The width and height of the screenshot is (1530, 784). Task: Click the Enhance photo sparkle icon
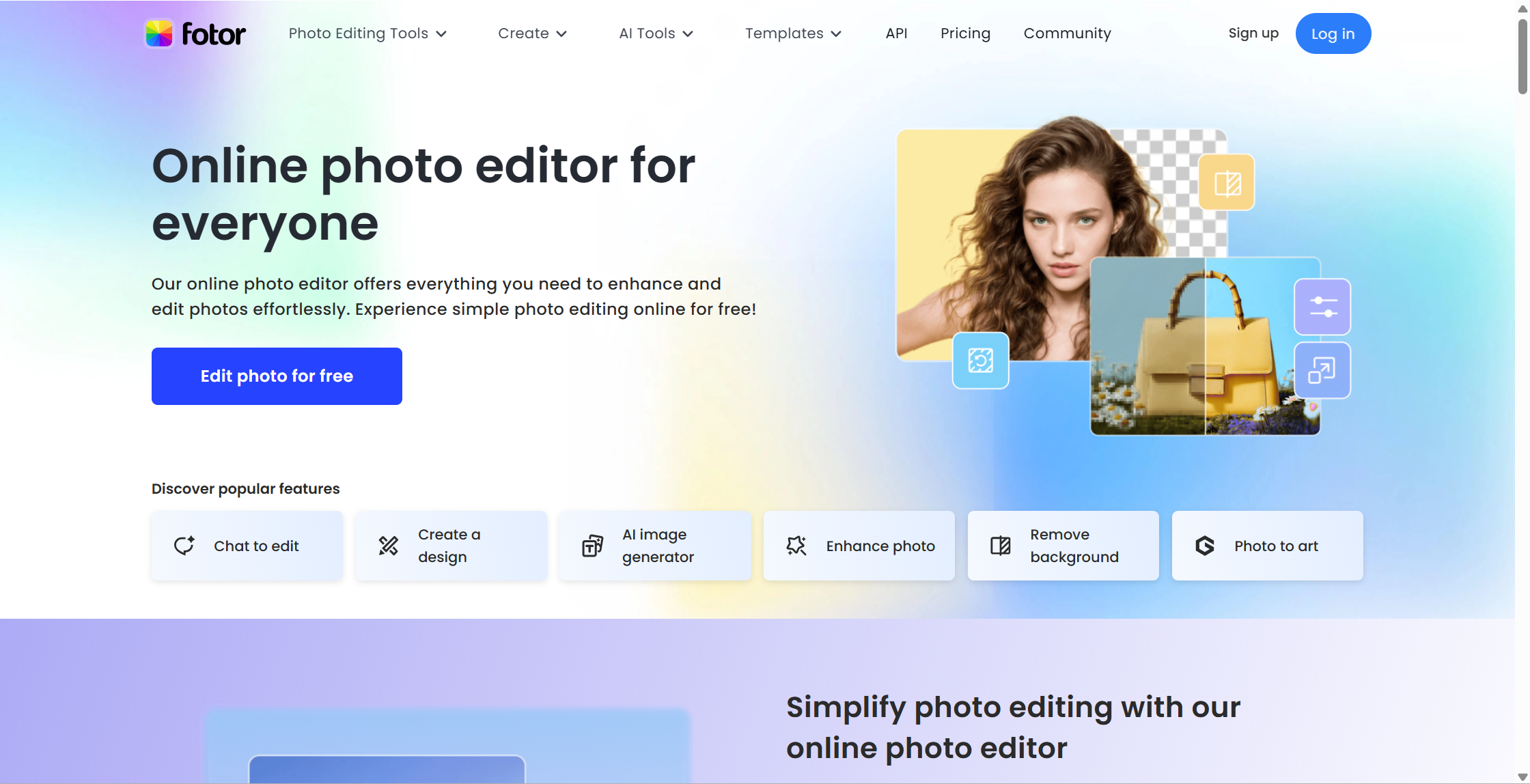pos(796,546)
